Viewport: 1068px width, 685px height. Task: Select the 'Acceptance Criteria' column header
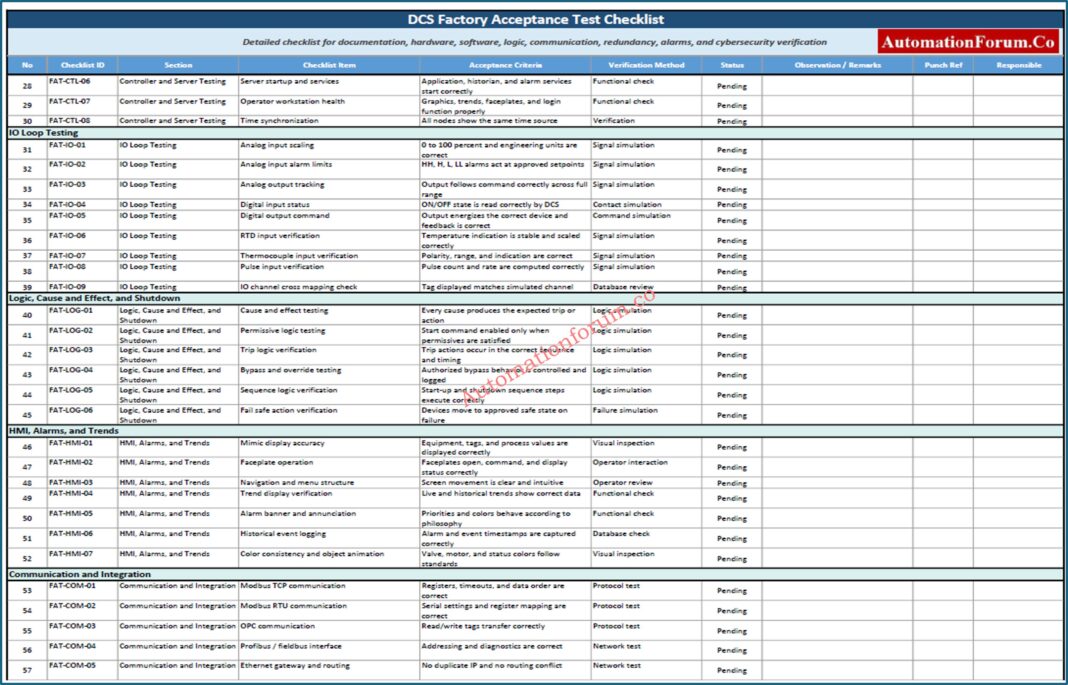[x=505, y=65]
